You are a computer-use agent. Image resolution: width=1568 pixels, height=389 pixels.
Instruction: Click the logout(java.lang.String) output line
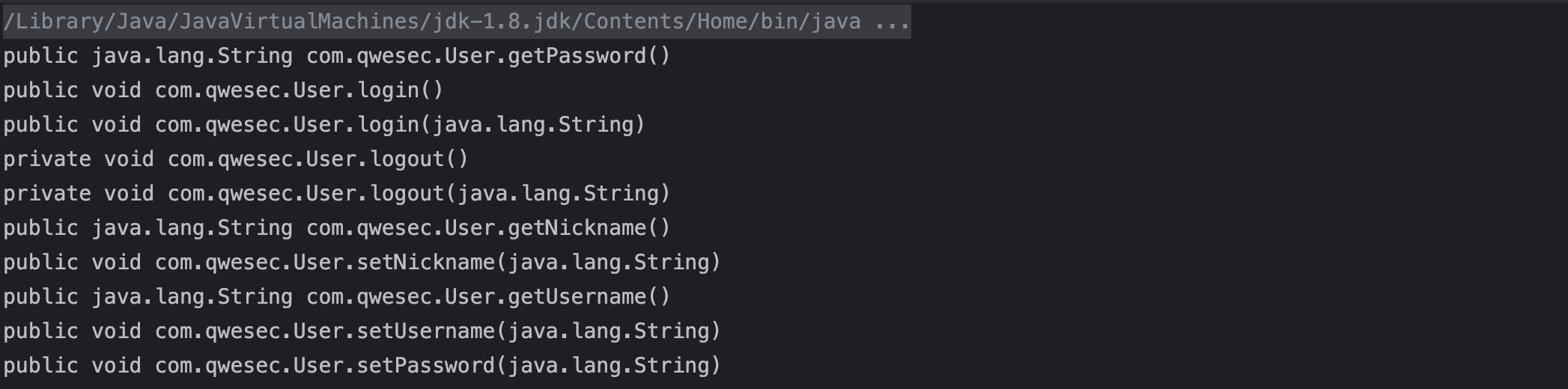337,194
